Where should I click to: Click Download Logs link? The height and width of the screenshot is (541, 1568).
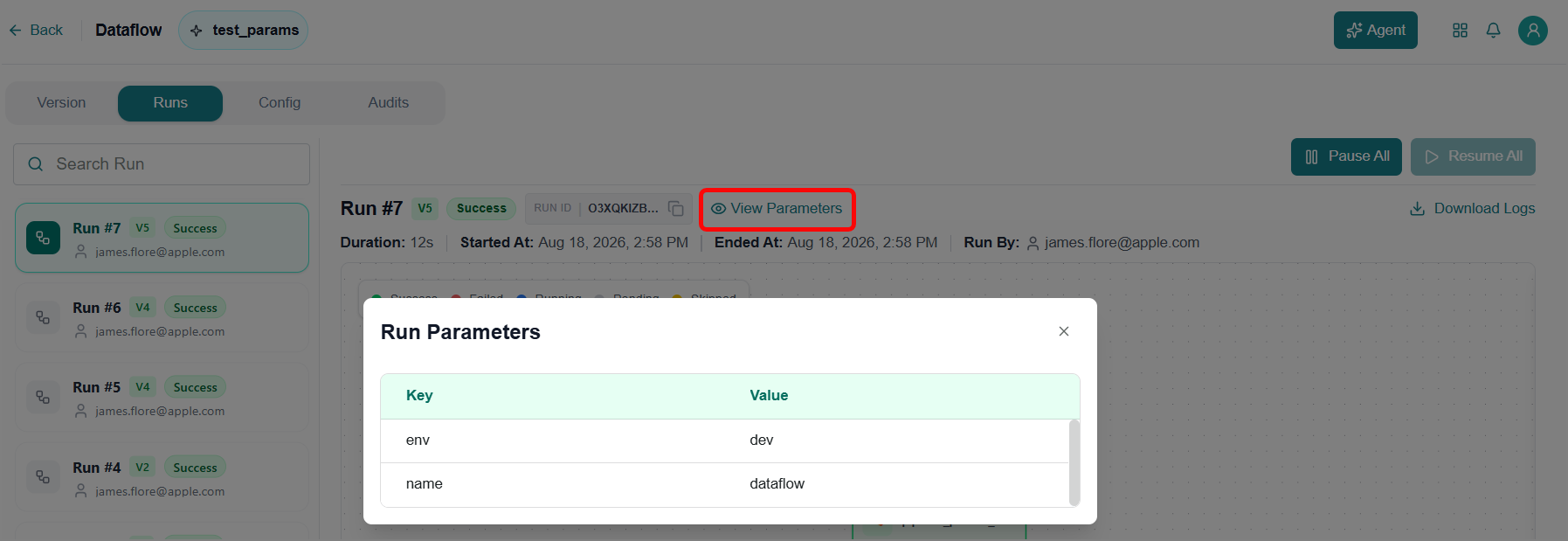coord(1473,209)
